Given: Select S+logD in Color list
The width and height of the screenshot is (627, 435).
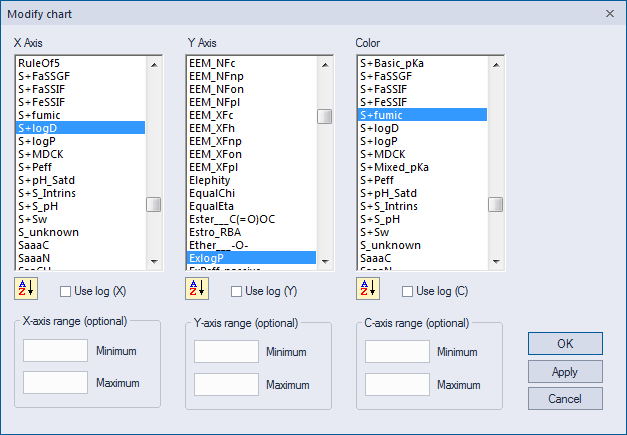Looking at the screenshot, I should (x=423, y=128).
